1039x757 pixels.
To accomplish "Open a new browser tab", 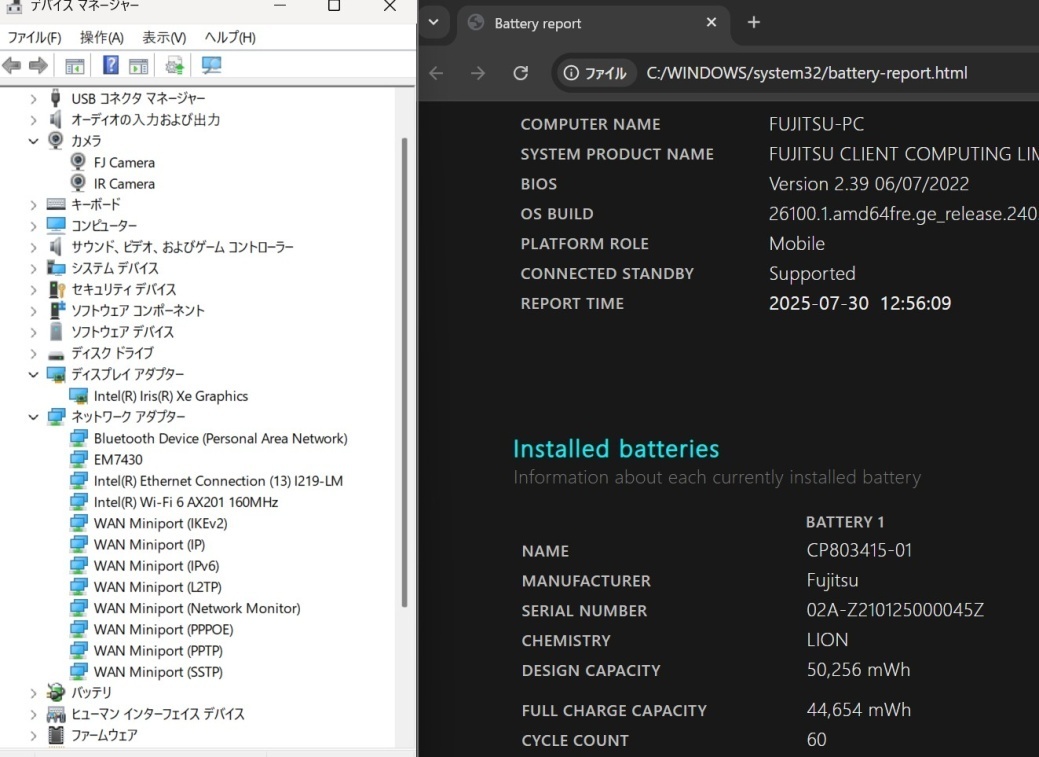I will click(x=754, y=23).
